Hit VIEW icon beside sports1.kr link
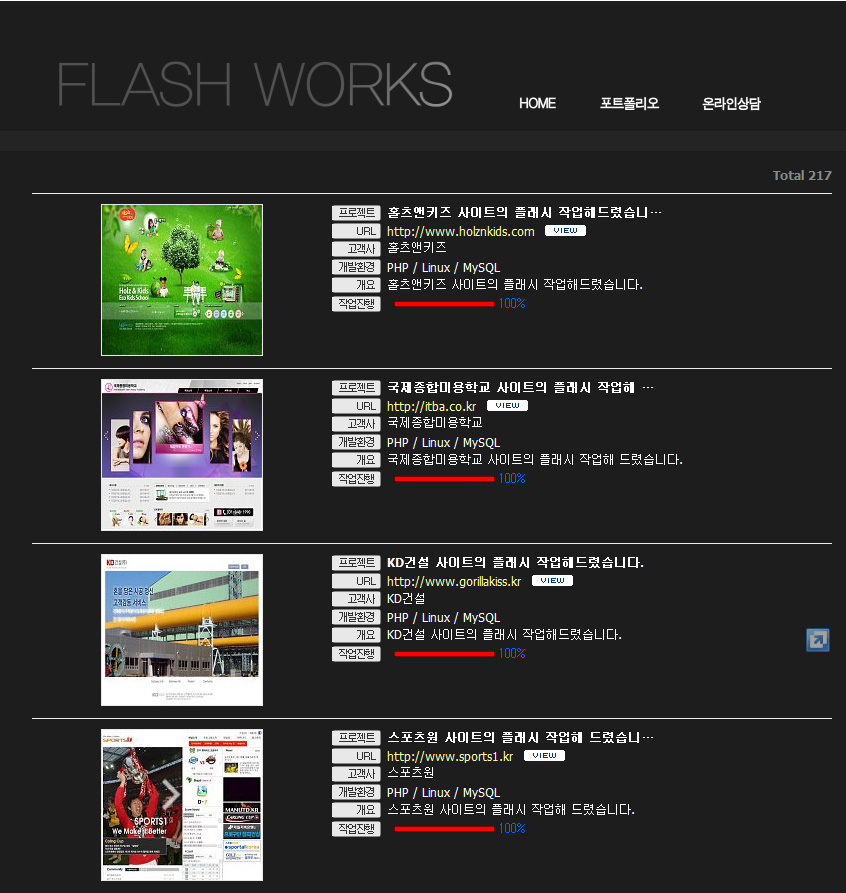Screen dimensions: 846x893 544,756
